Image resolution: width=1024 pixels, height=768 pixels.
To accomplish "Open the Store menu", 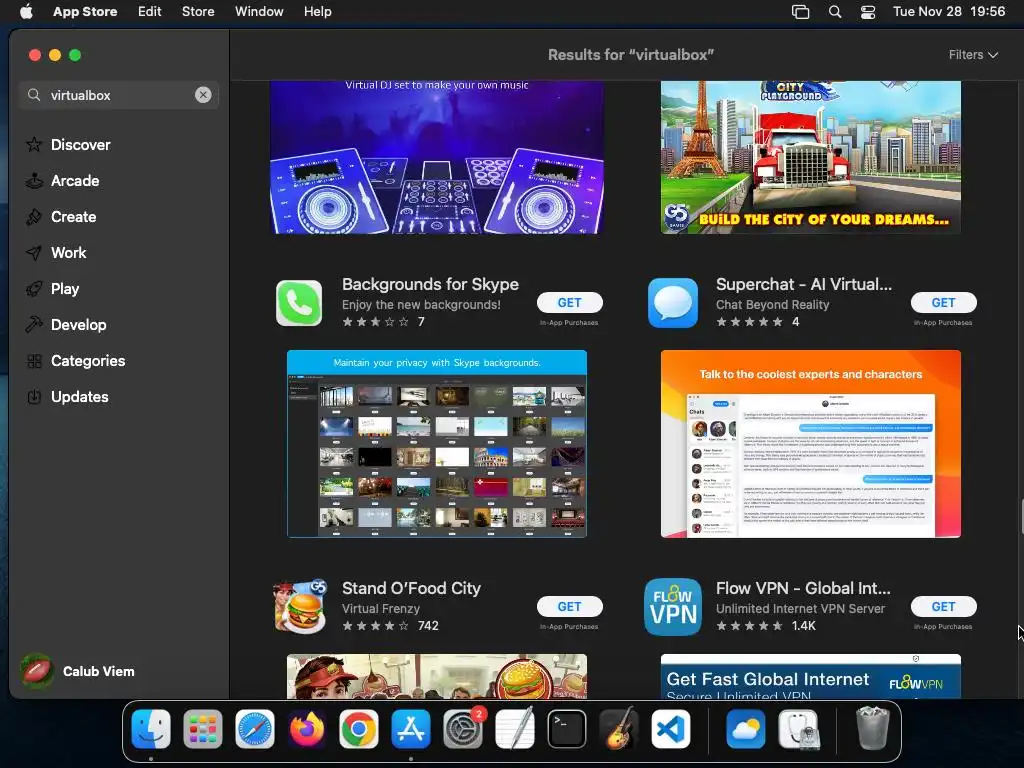I will pyautogui.click(x=198, y=12).
